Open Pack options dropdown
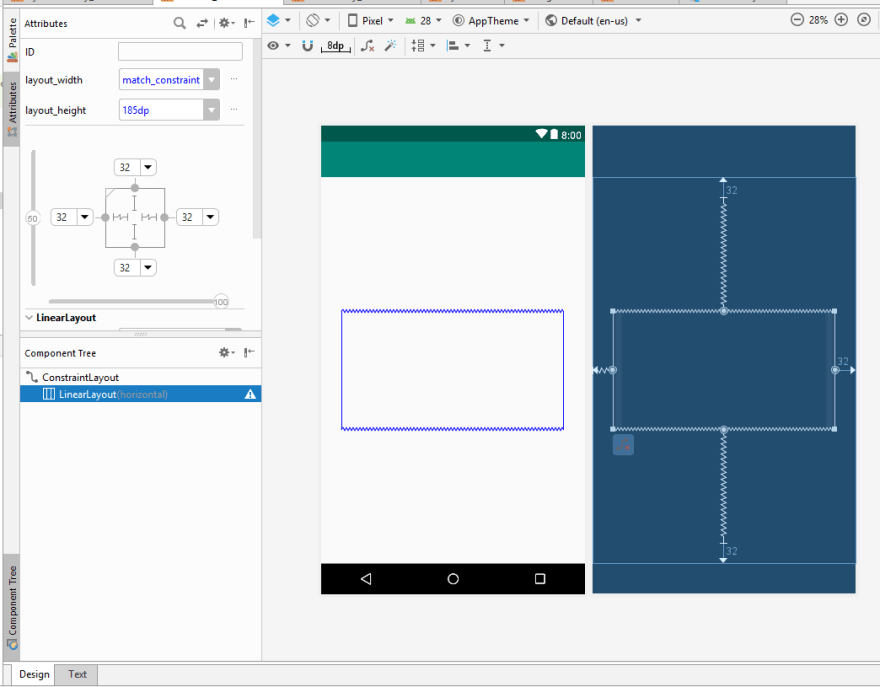The image size is (880, 687). point(423,45)
